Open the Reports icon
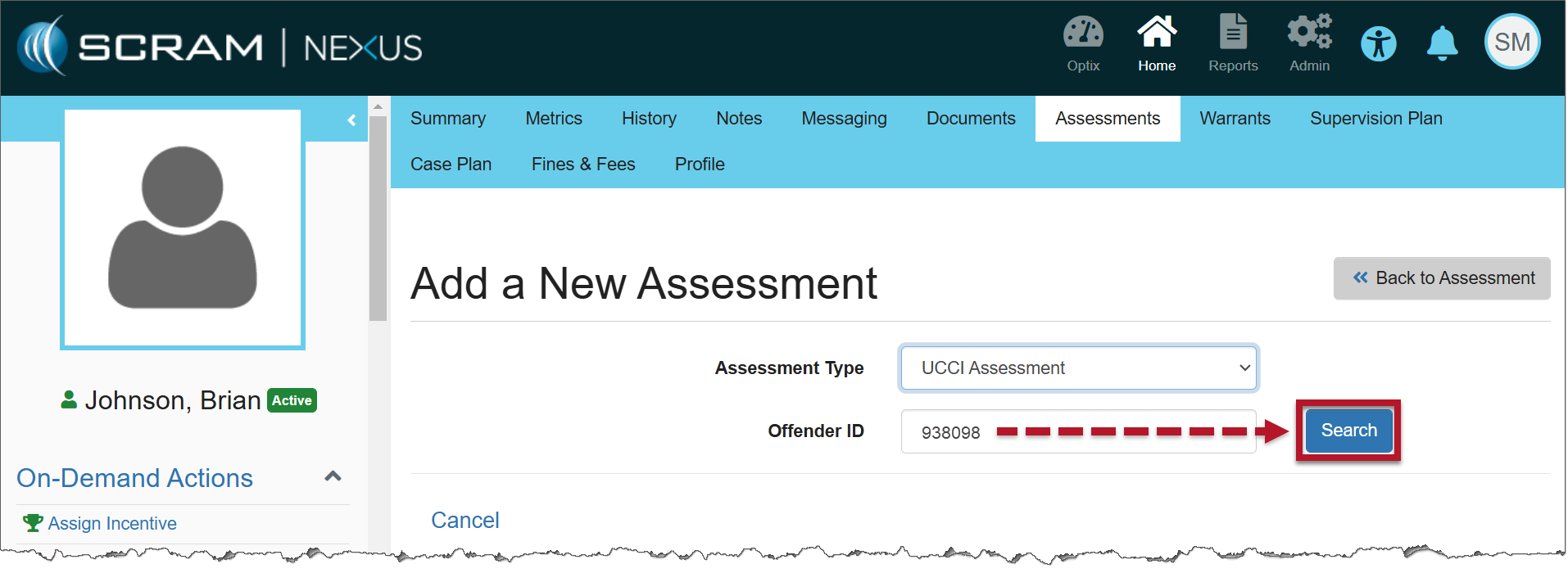 tap(1232, 43)
